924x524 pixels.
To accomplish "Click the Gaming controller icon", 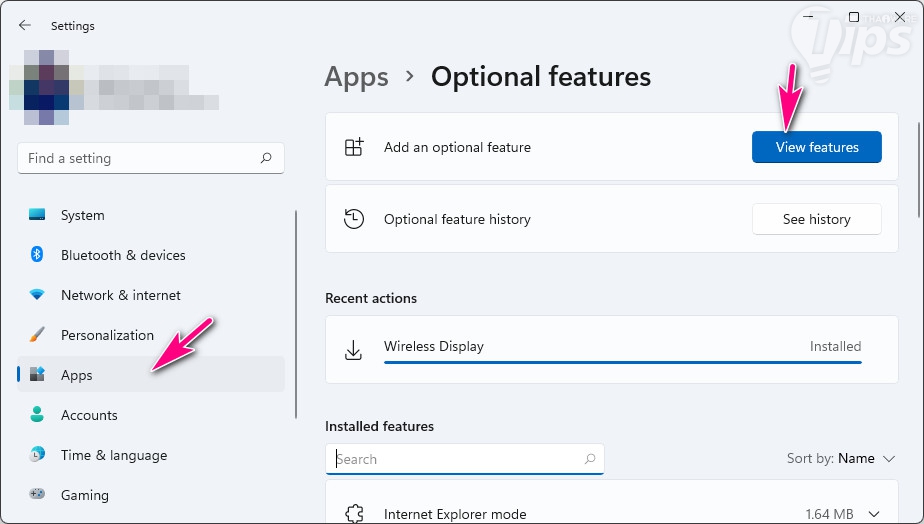I will [37, 495].
